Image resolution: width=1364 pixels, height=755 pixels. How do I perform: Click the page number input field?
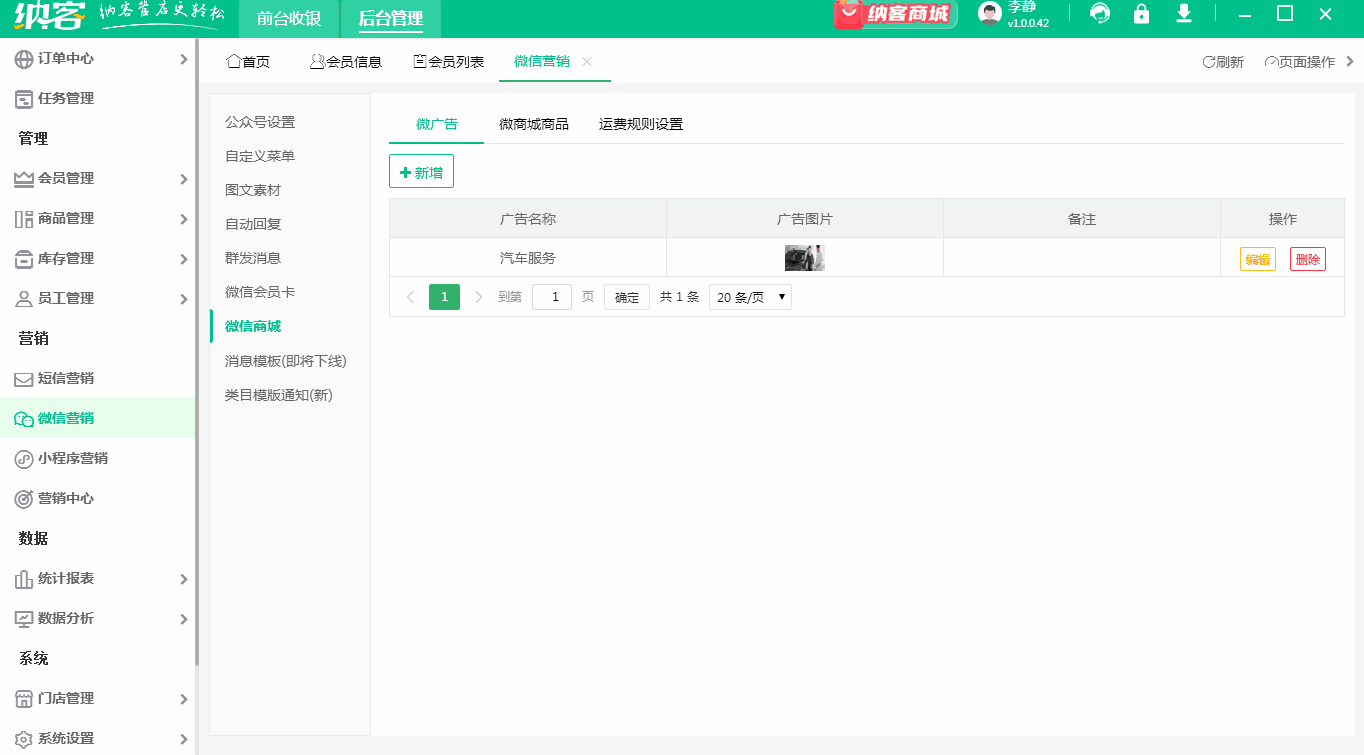pos(552,296)
